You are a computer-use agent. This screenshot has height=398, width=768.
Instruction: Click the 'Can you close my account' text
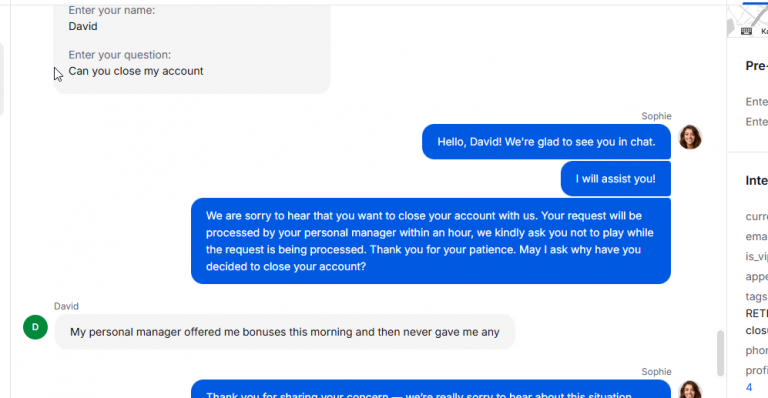coord(136,71)
